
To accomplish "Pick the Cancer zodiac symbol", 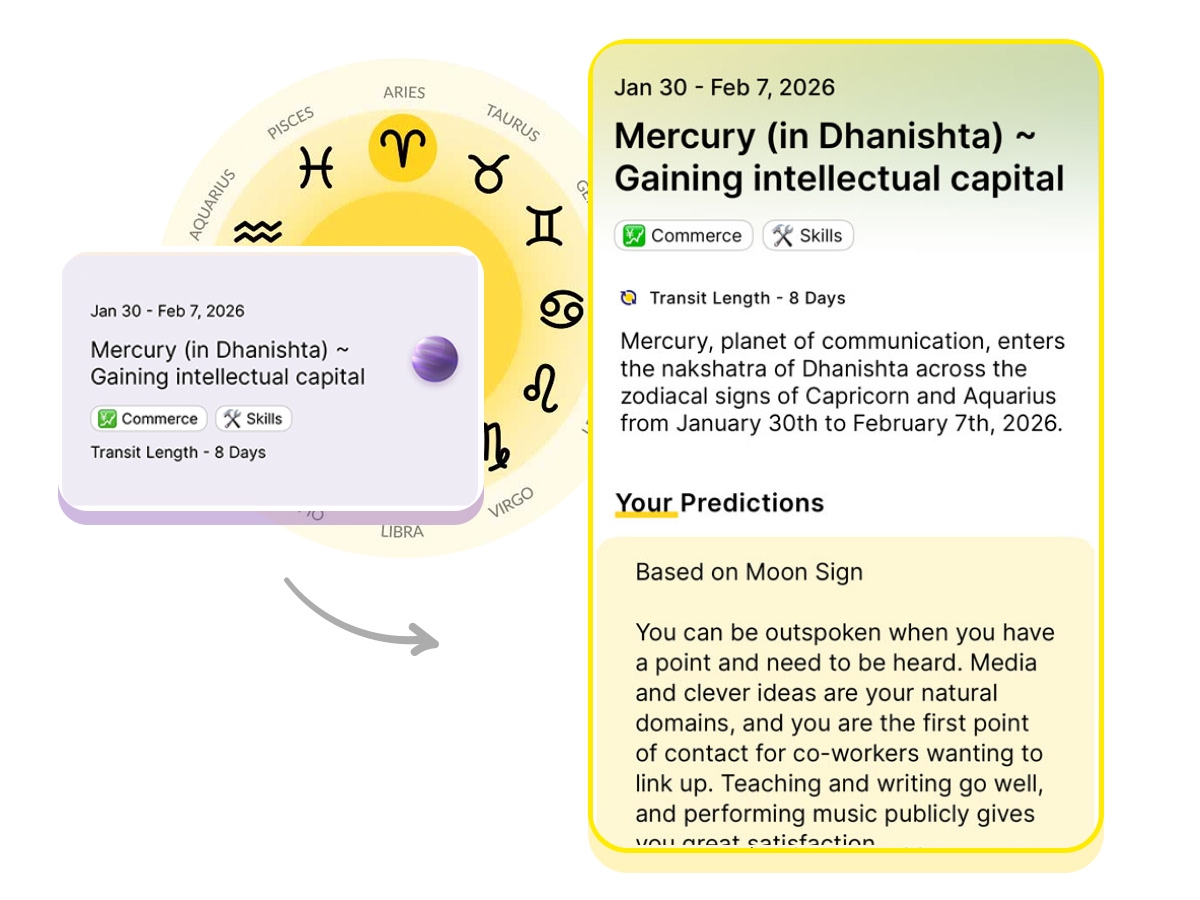I will pos(561,309).
